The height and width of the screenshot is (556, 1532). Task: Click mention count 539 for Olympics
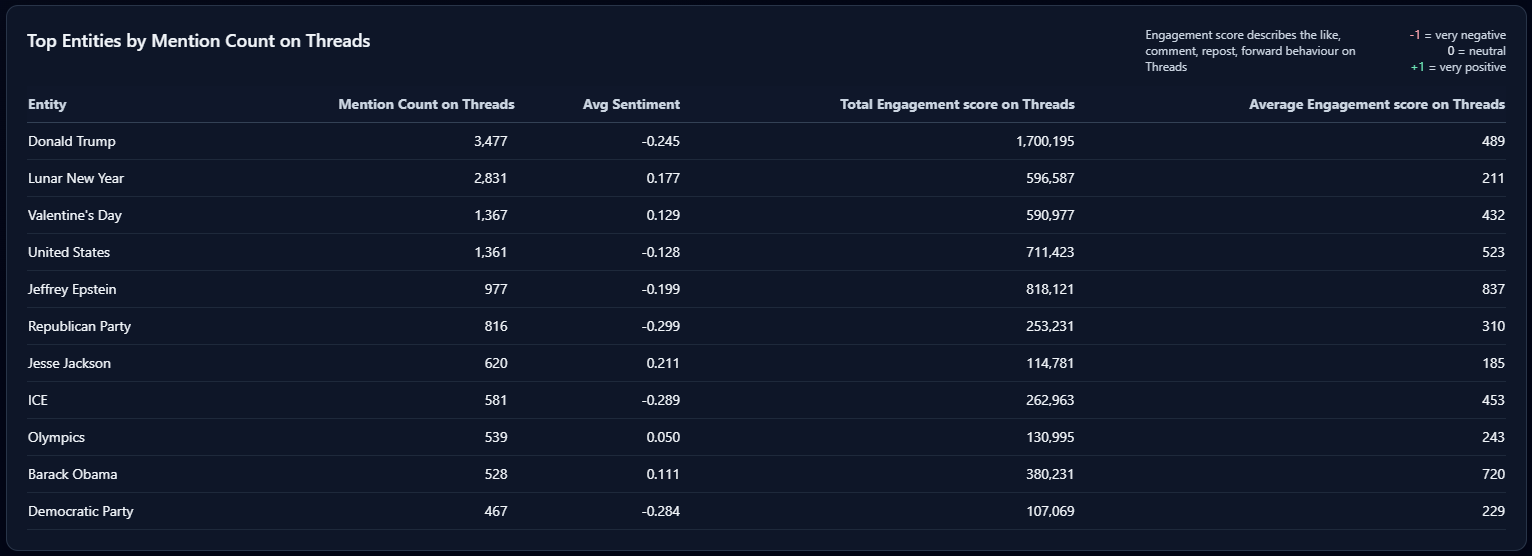[x=496, y=437]
